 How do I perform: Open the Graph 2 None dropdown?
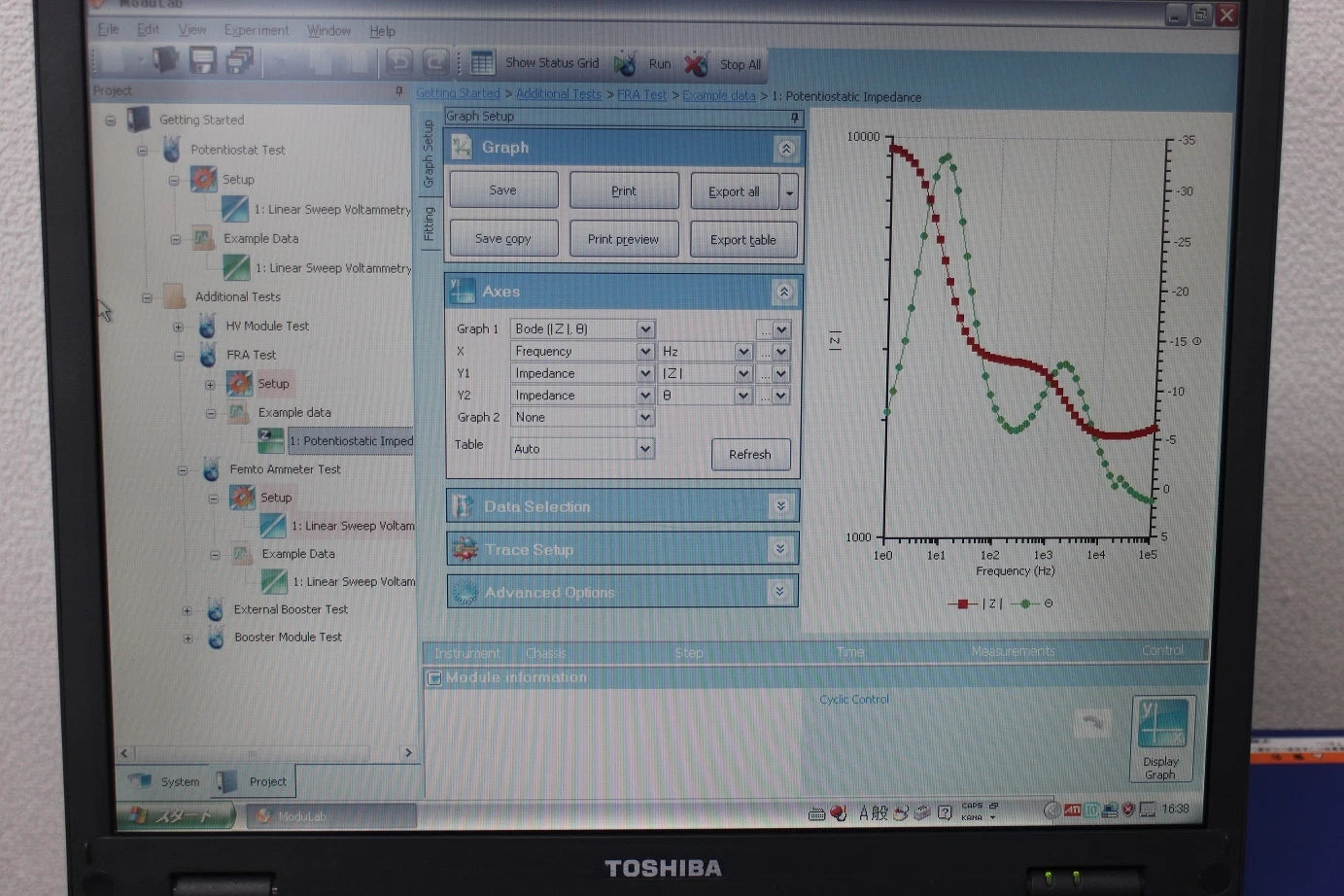tap(645, 418)
